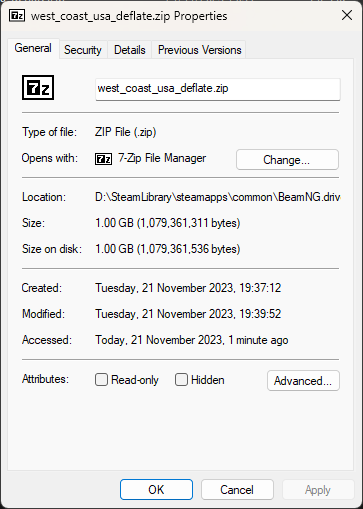Close the Properties dialog with the X
The height and width of the screenshot is (509, 363).
(x=347, y=15)
